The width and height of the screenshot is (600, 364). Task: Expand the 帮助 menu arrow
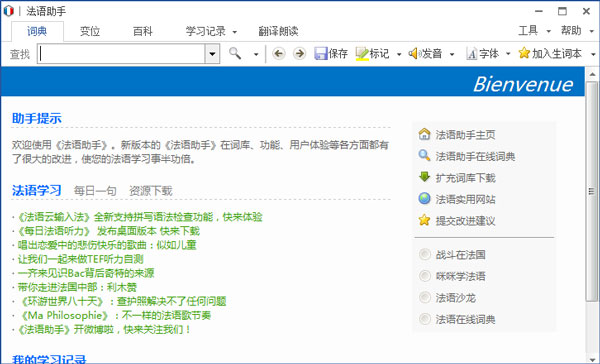pos(591,31)
